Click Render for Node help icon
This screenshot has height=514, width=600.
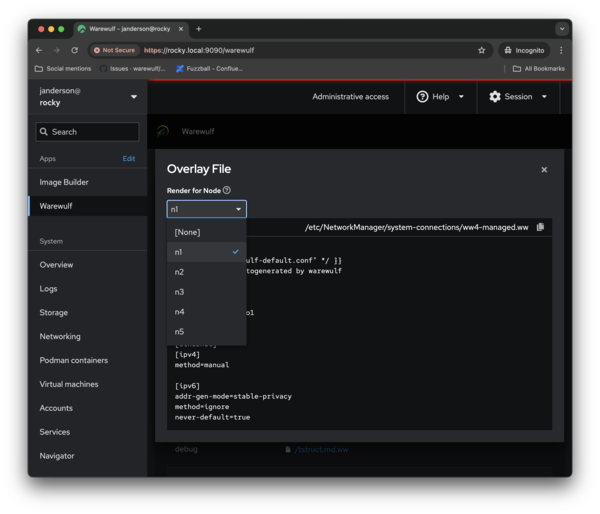(227, 190)
